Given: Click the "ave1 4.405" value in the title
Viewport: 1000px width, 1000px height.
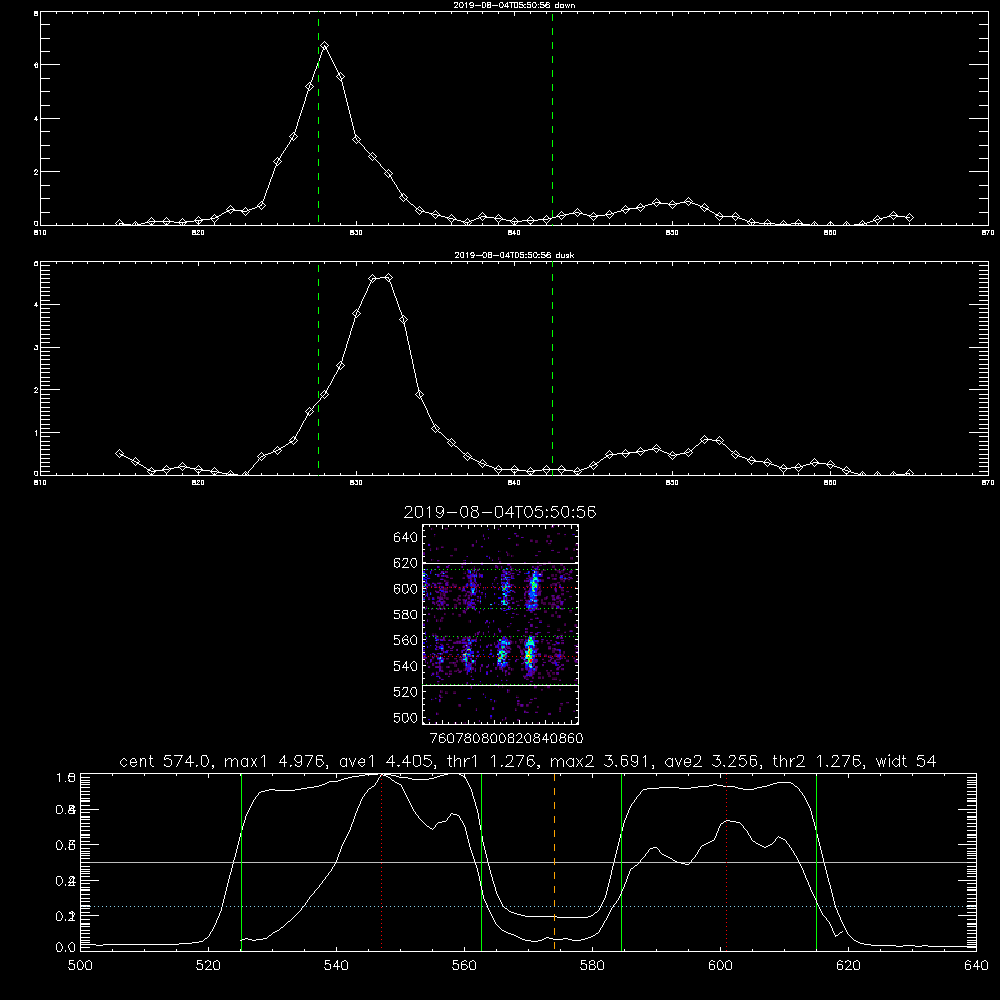Looking at the screenshot, I should pyautogui.click(x=385, y=761).
